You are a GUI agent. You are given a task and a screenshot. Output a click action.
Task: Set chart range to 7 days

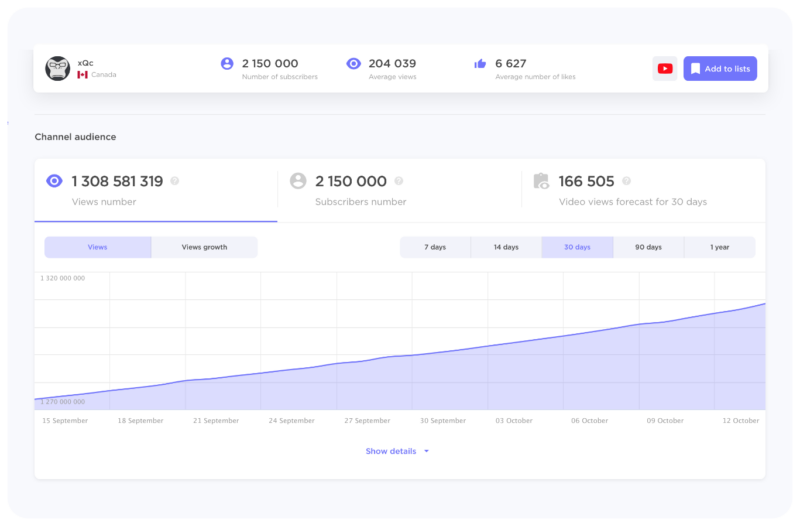coord(435,247)
